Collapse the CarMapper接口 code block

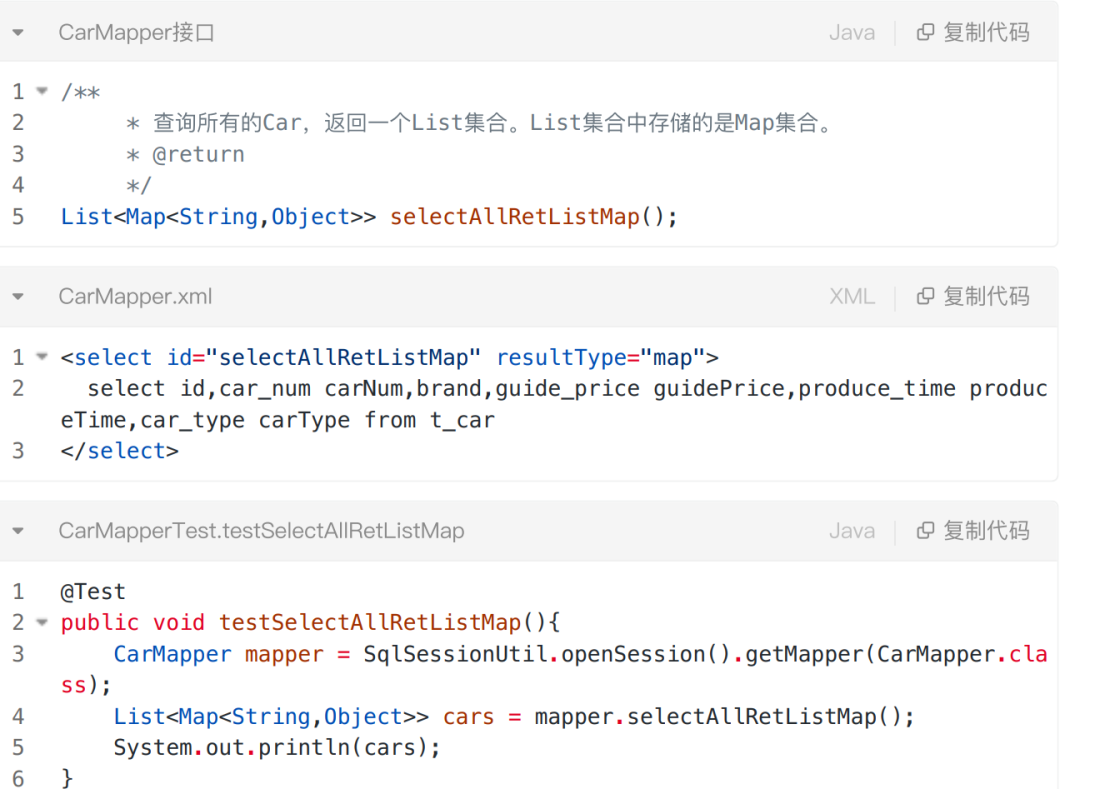pos(18,33)
